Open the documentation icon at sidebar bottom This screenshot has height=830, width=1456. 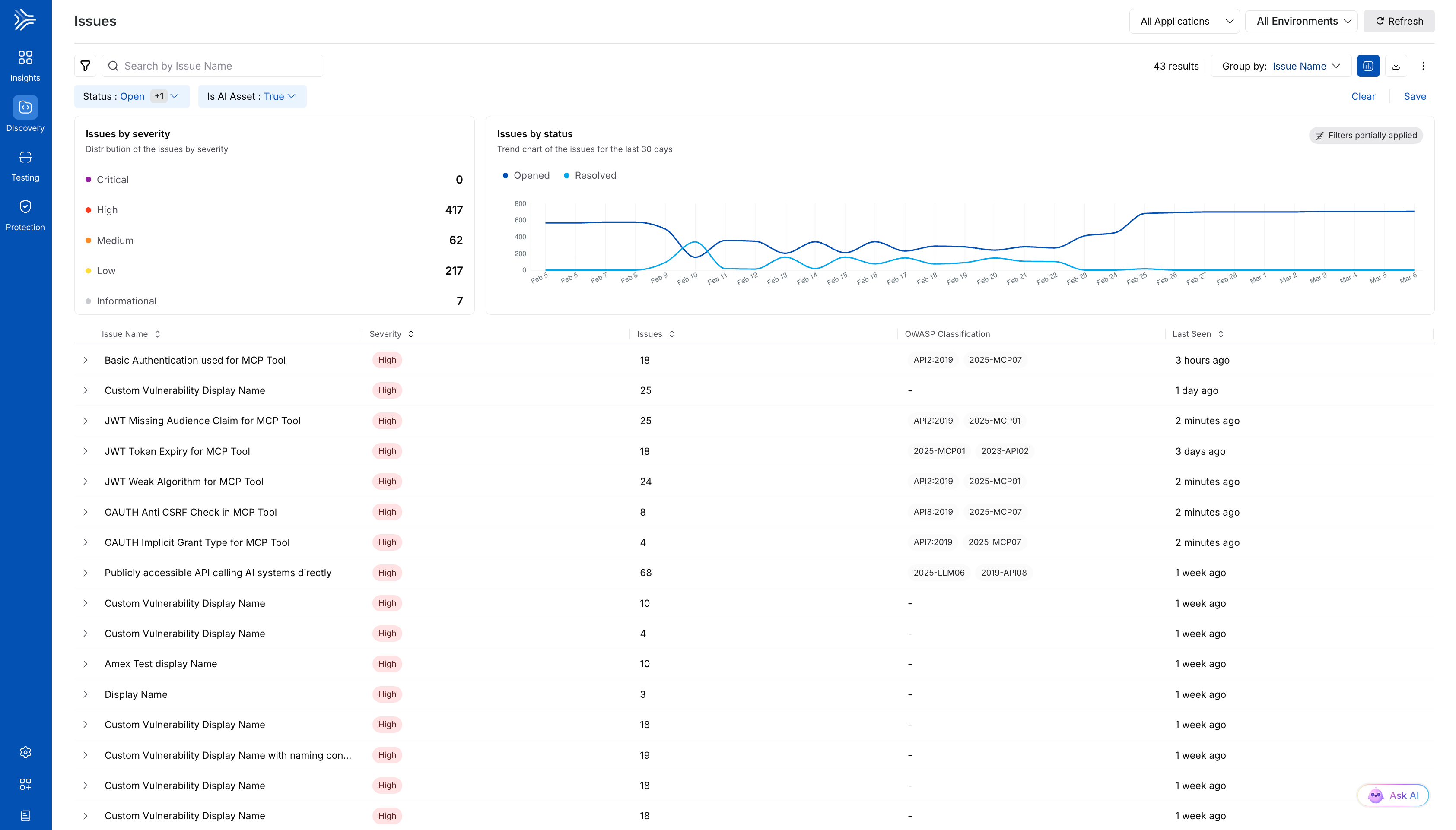(x=25, y=816)
